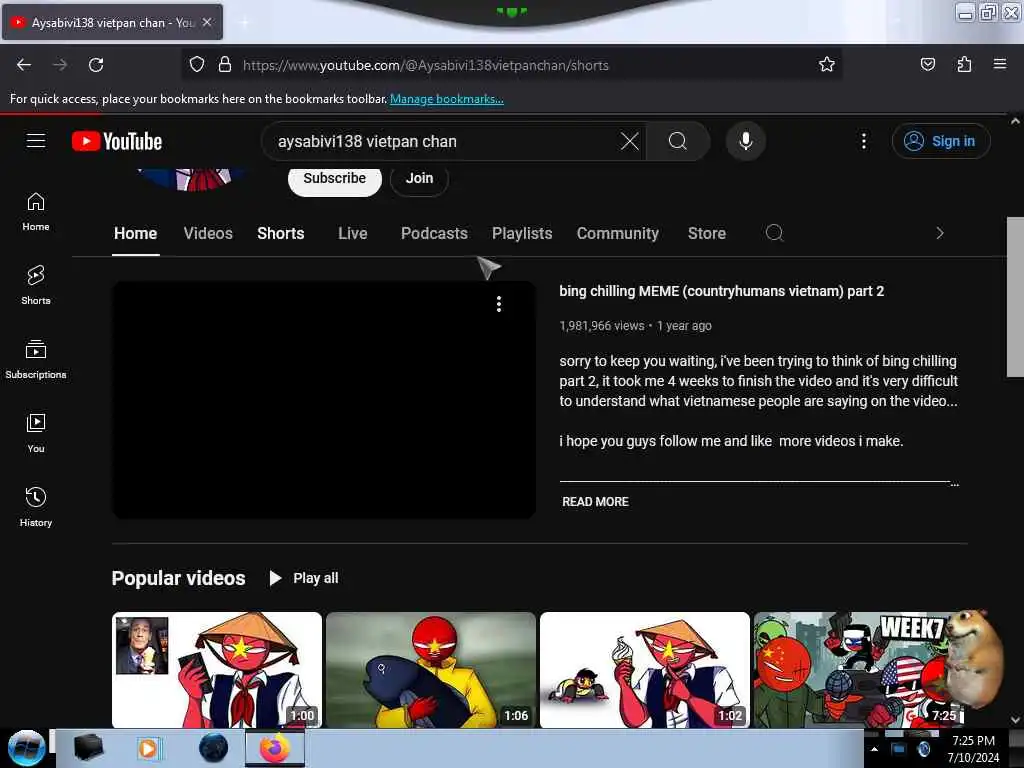
Task: Switch to the channel Shorts tab
Action: 281,233
